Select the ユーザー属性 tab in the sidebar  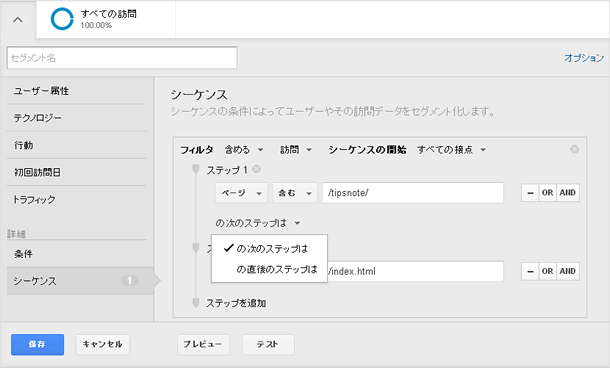pyautogui.click(x=77, y=91)
